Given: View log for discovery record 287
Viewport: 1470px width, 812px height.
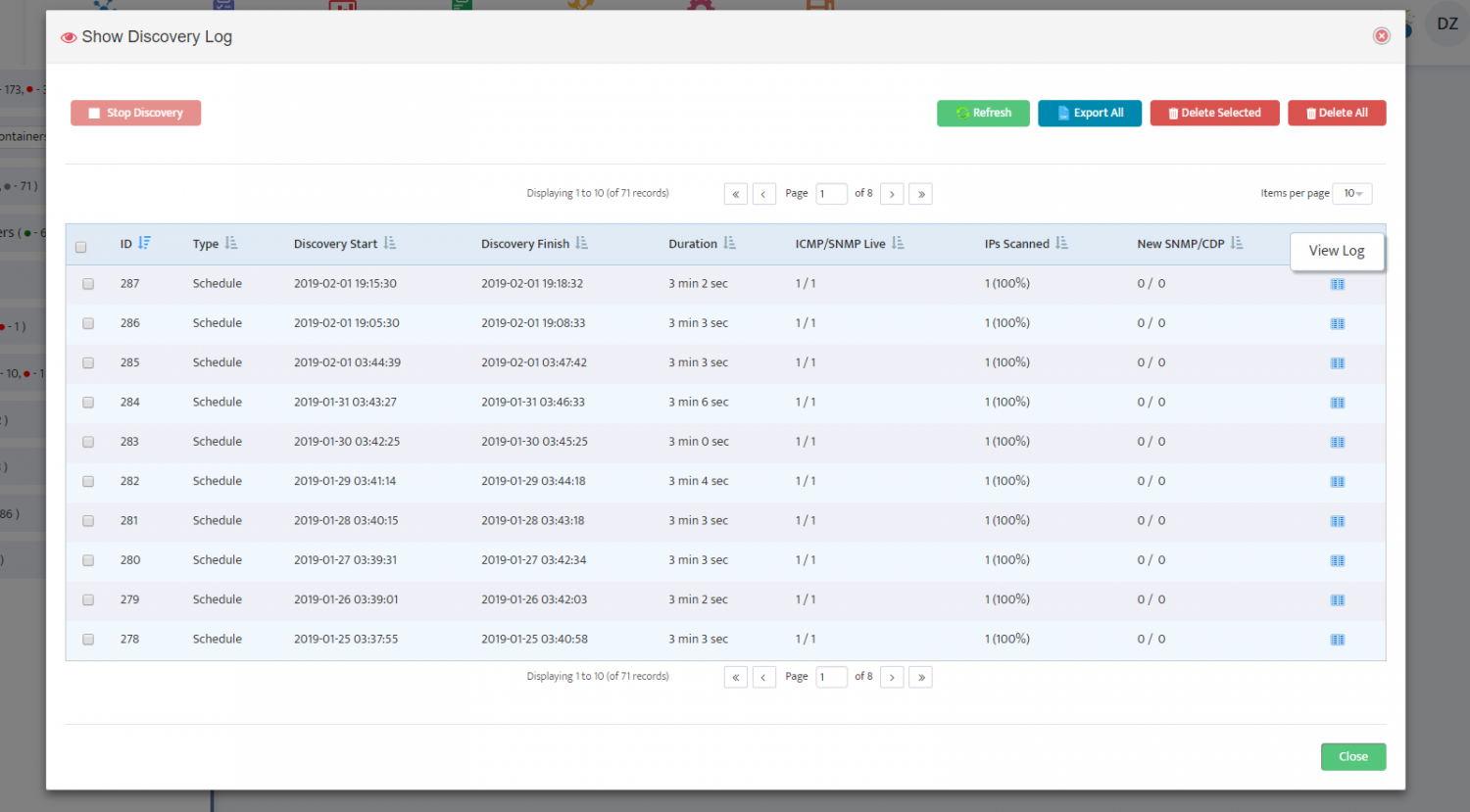Looking at the screenshot, I should click(1337, 283).
